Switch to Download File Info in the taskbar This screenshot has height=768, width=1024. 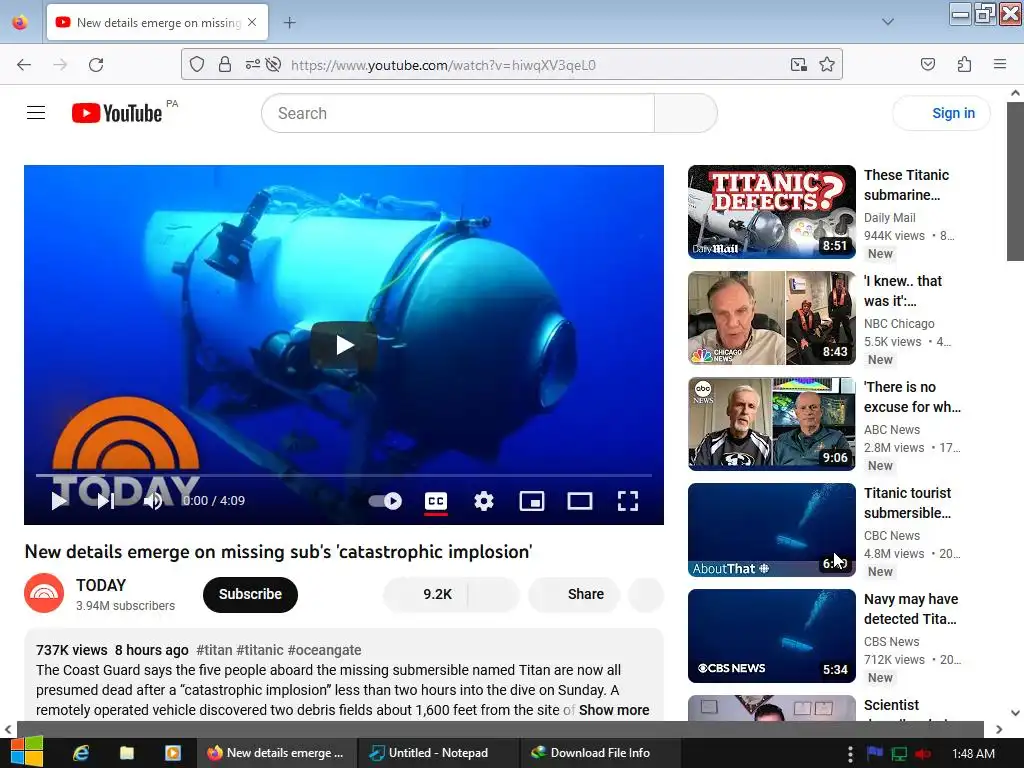(600, 753)
